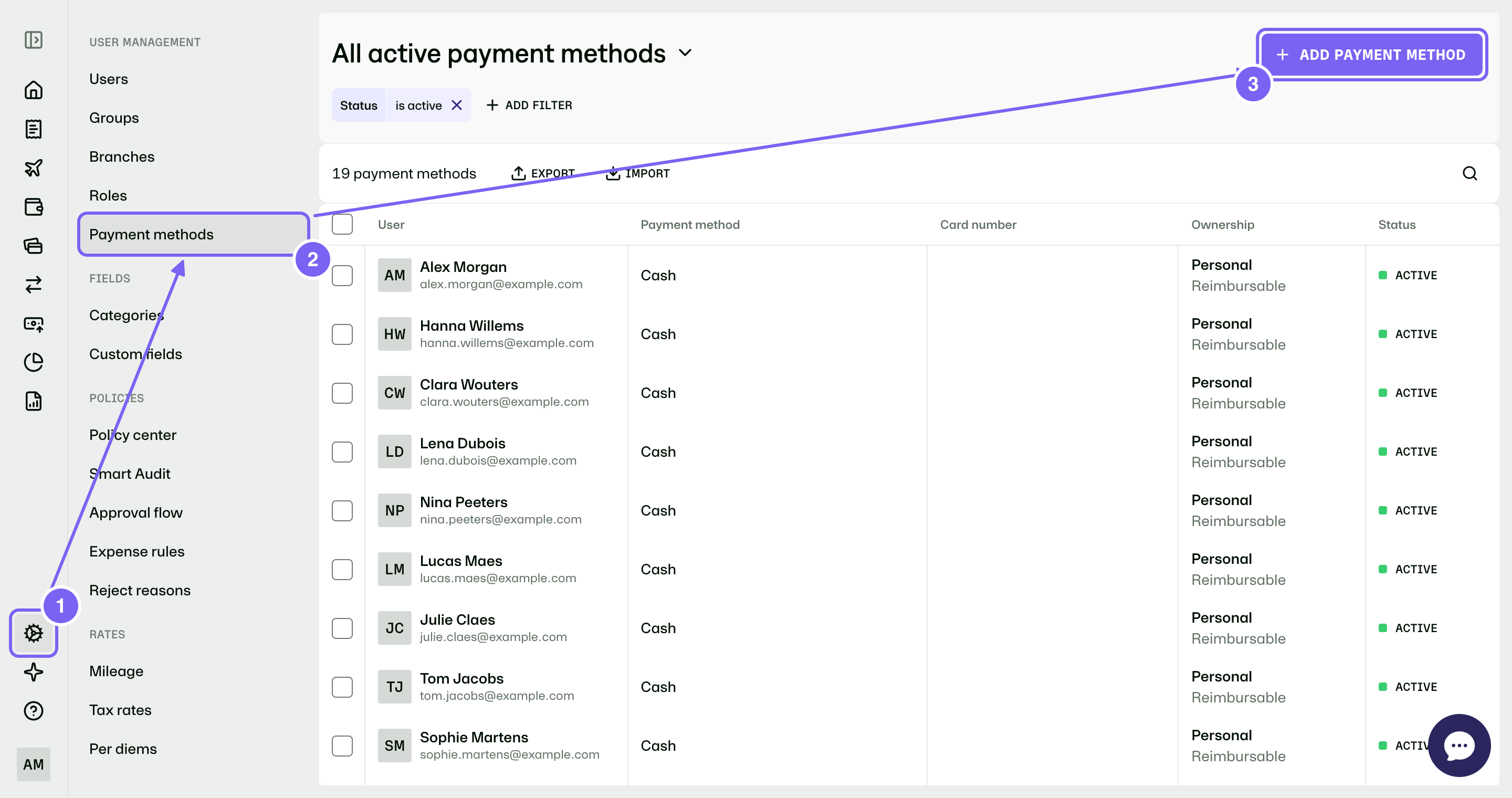Select Lena Dubois' row checkbox
This screenshot has width=1512, height=798.
342,452
